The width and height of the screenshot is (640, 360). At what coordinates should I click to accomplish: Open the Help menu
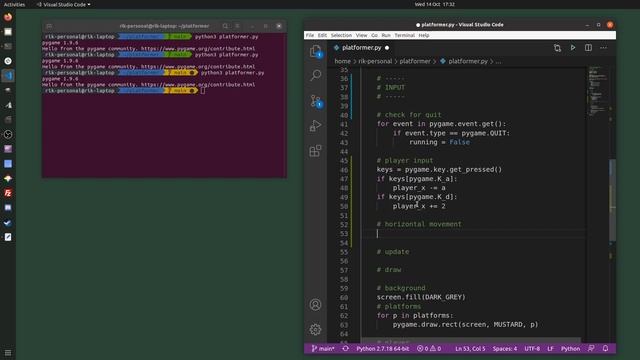pos(424,36)
